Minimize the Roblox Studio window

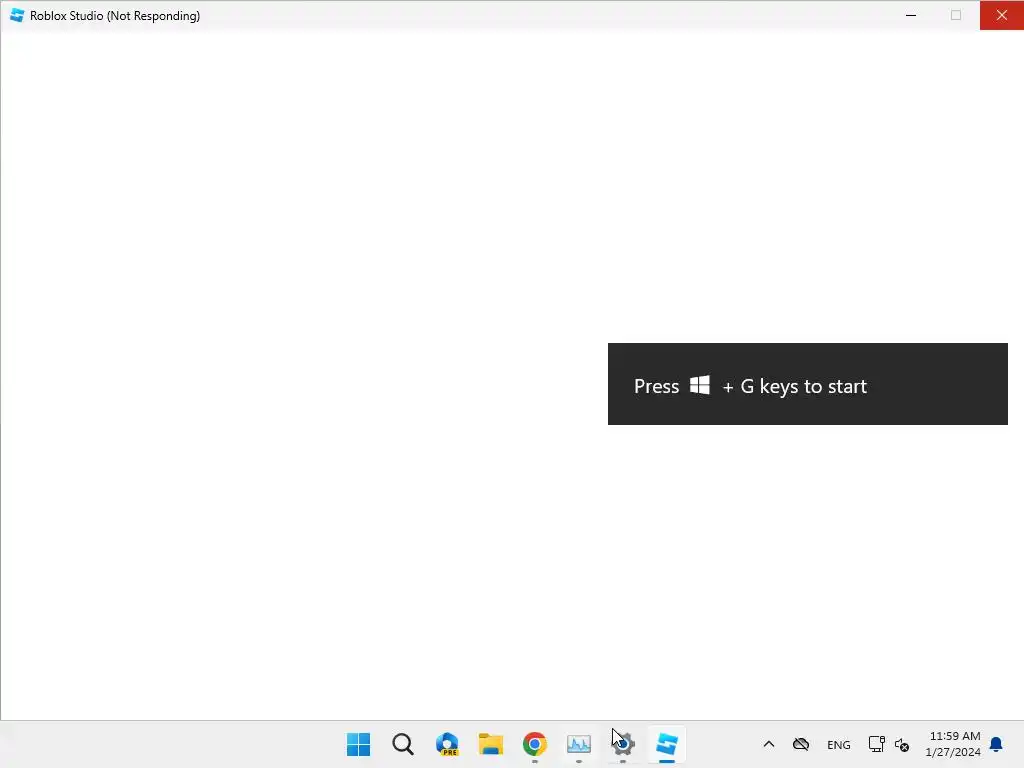click(x=911, y=15)
